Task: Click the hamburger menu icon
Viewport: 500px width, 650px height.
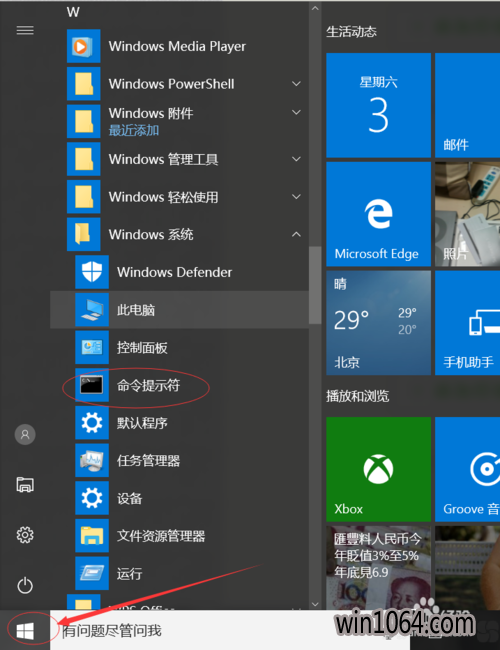Action: [25, 30]
